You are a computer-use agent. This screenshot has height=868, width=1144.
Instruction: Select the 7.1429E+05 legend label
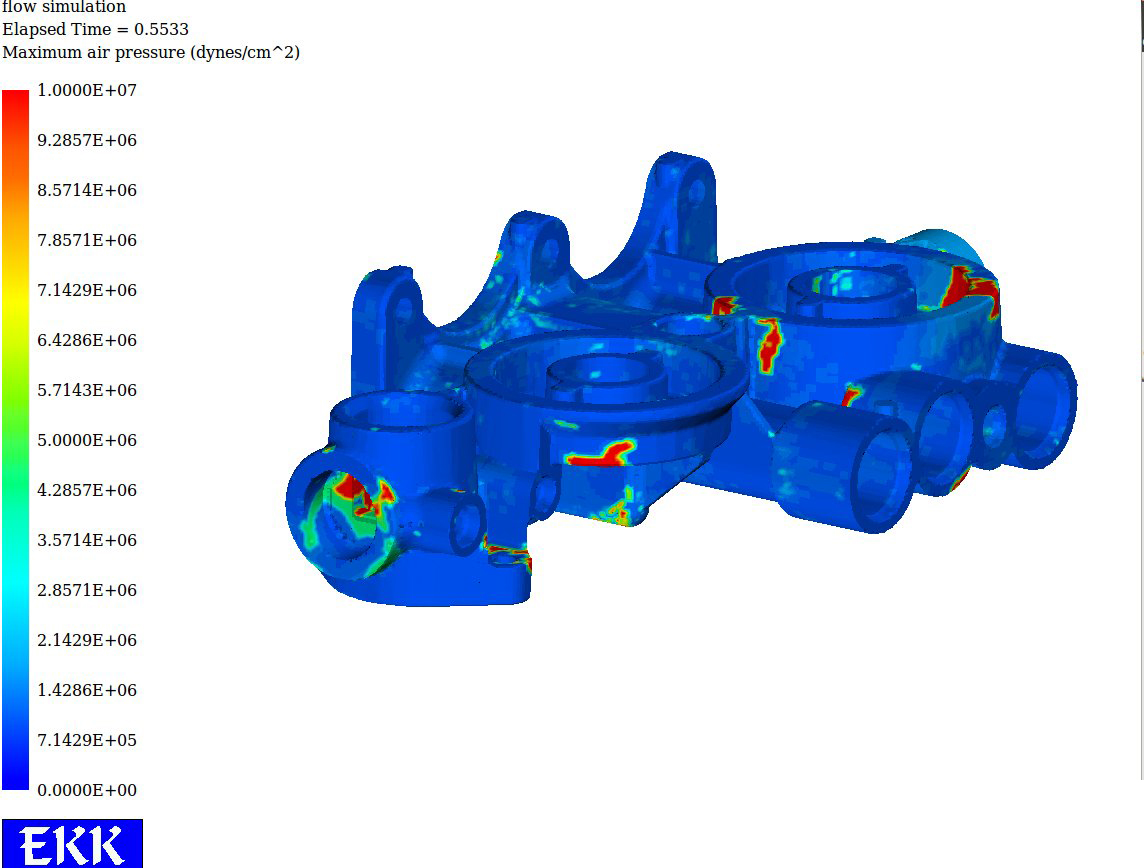(87, 740)
